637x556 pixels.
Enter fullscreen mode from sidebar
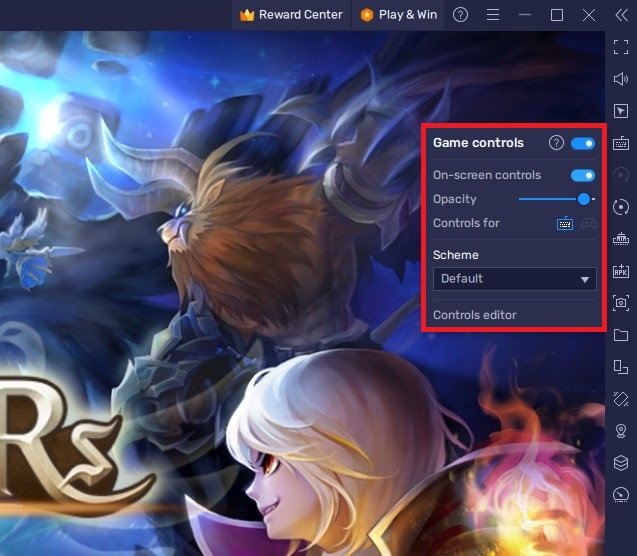click(x=621, y=47)
